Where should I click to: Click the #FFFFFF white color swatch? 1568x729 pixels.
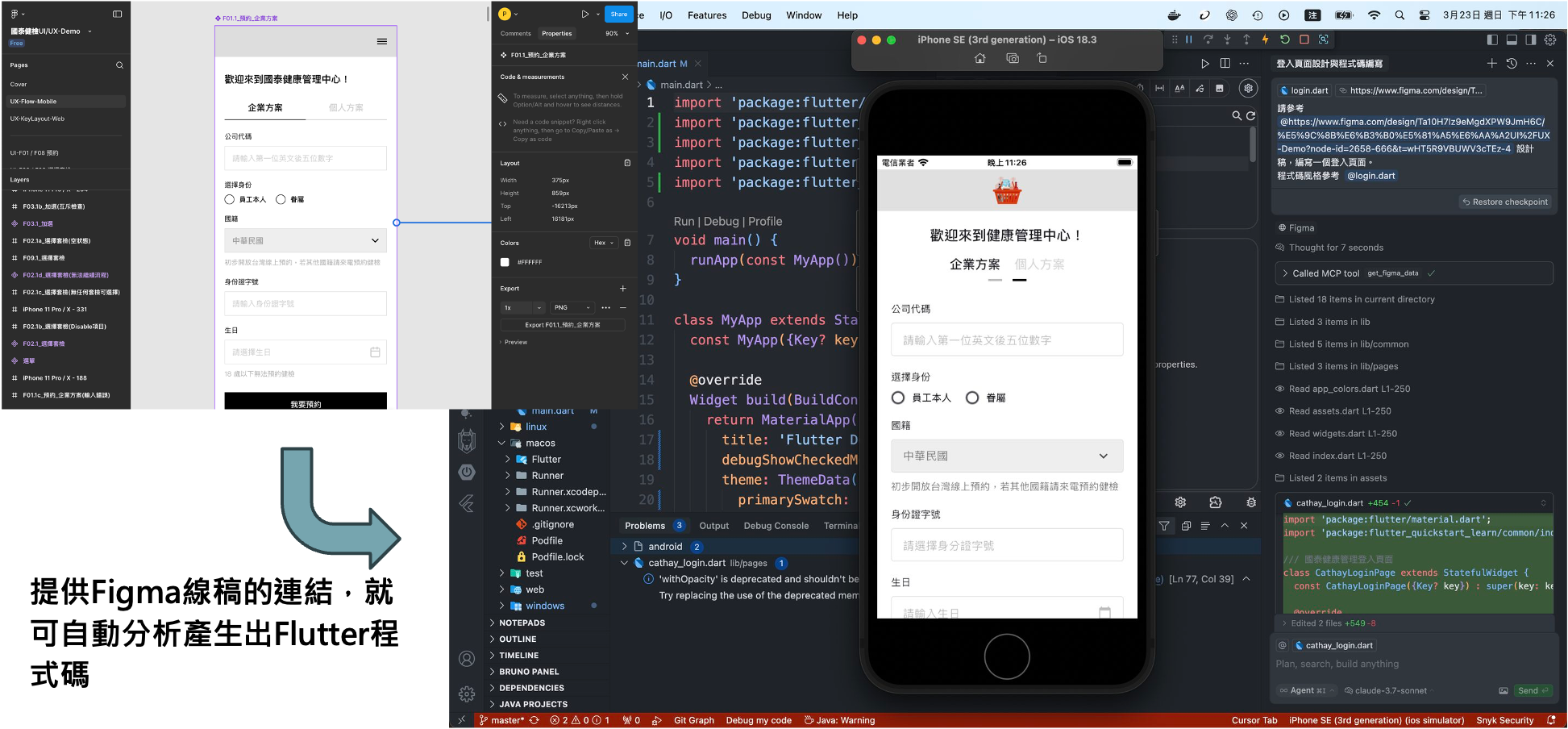click(505, 262)
